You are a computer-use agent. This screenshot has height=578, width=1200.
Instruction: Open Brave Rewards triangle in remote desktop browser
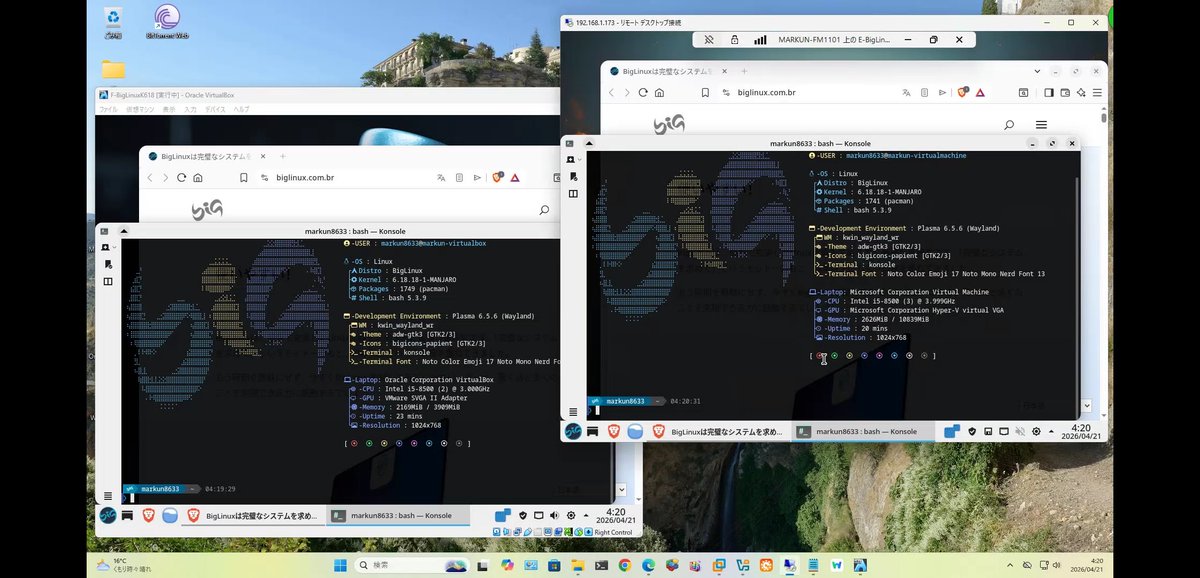(980, 92)
